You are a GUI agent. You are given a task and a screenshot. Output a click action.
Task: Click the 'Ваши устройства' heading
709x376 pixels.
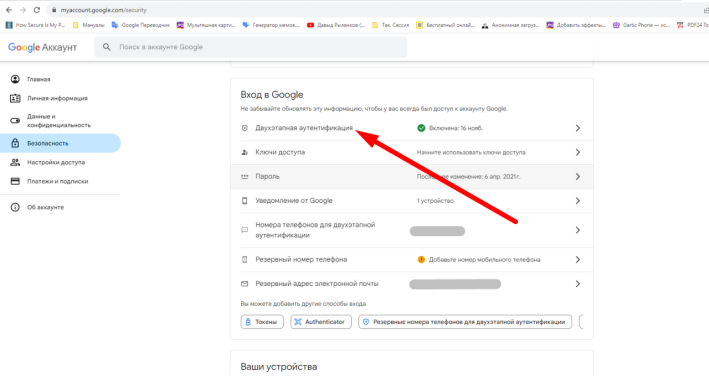click(279, 367)
